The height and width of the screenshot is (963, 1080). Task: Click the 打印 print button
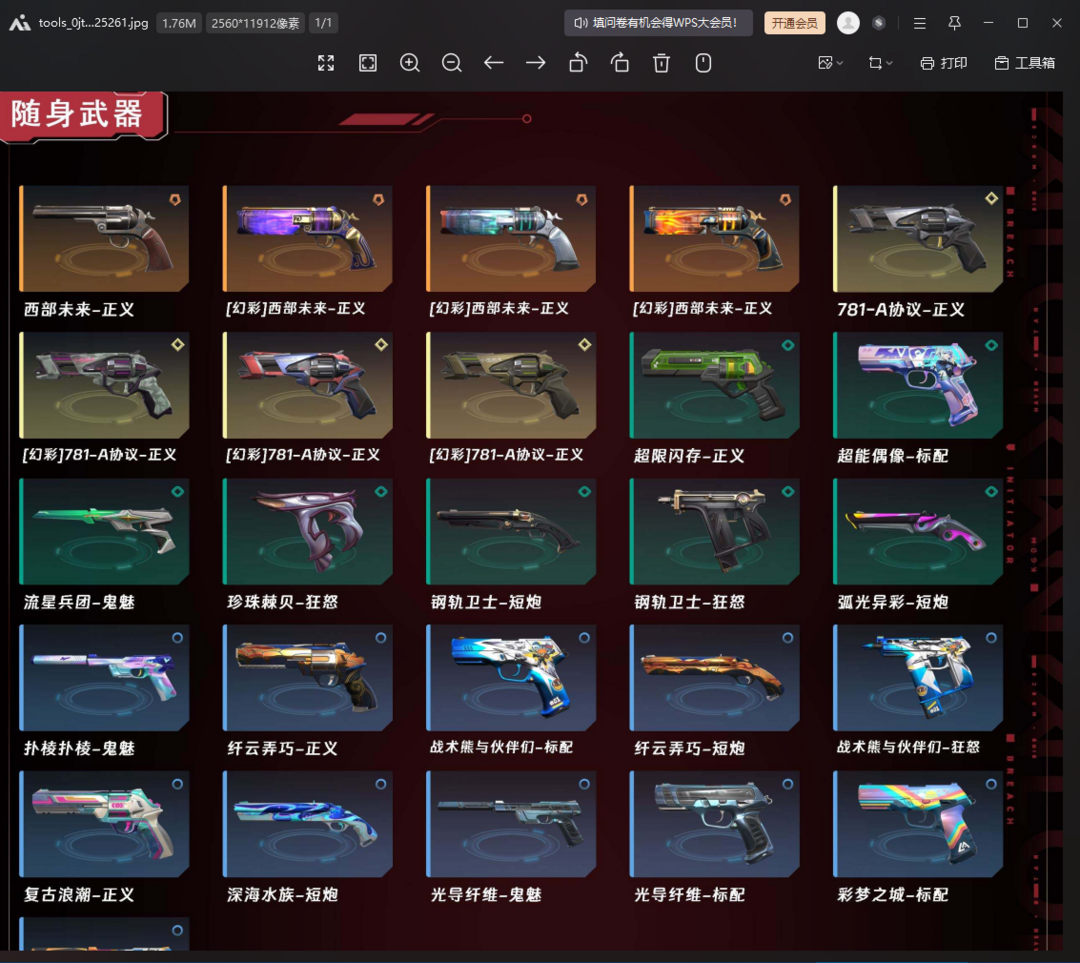coord(944,63)
